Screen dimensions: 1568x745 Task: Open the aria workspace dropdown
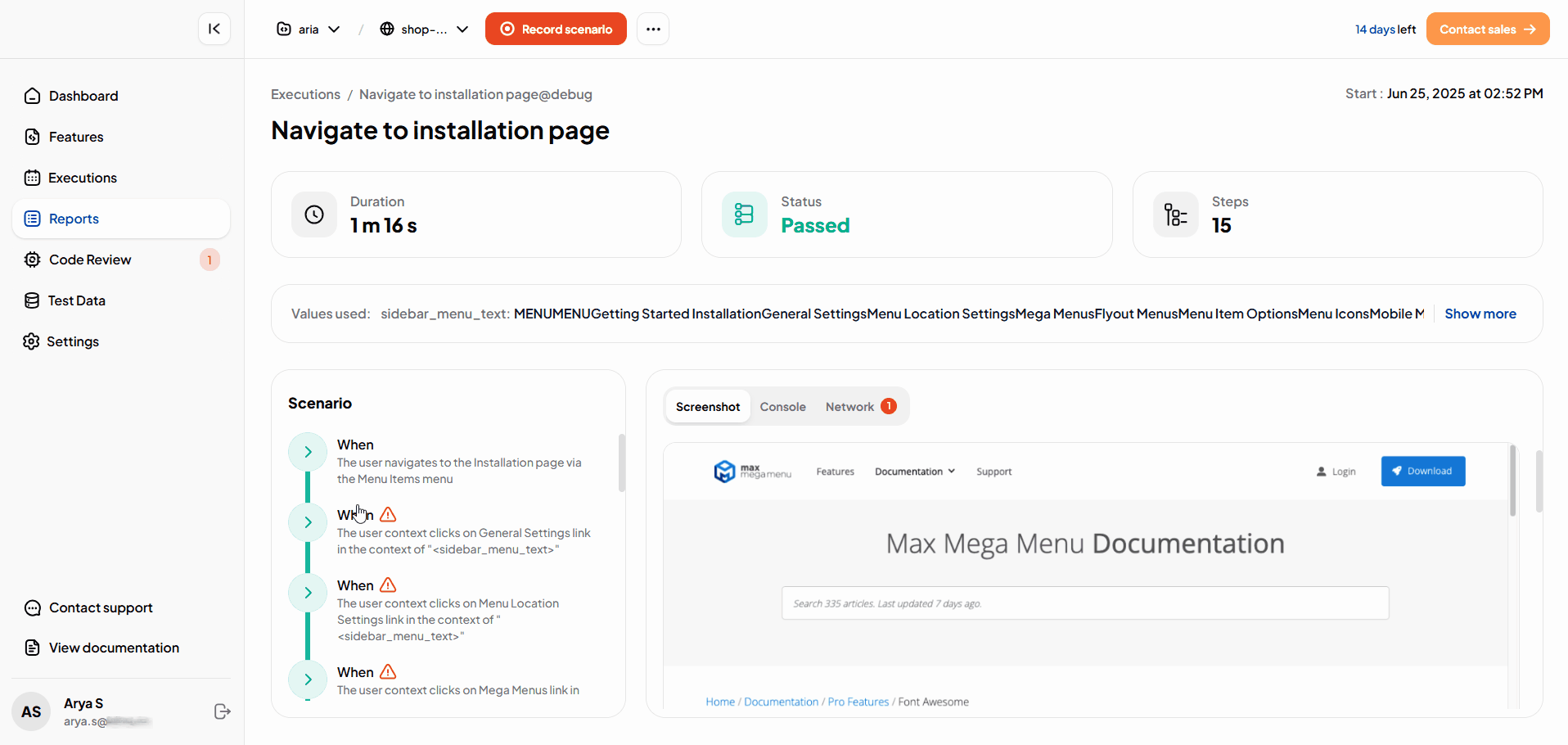pyautogui.click(x=309, y=29)
